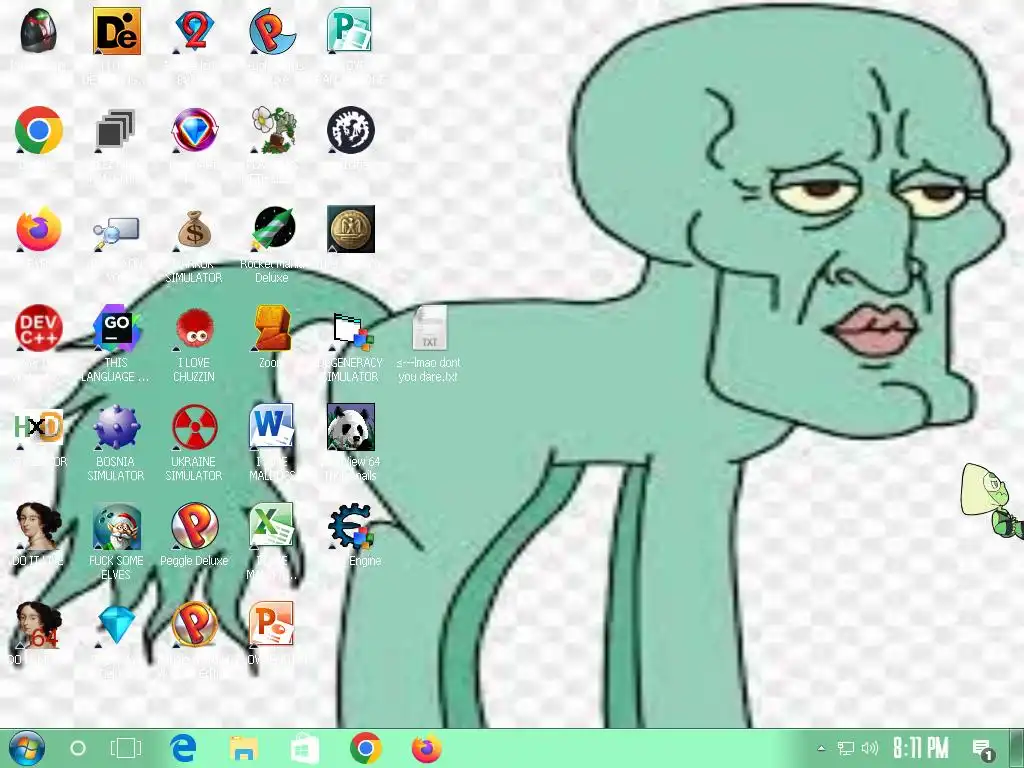Open the portrait icon with red 64

pyautogui.click(x=39, y=626)
